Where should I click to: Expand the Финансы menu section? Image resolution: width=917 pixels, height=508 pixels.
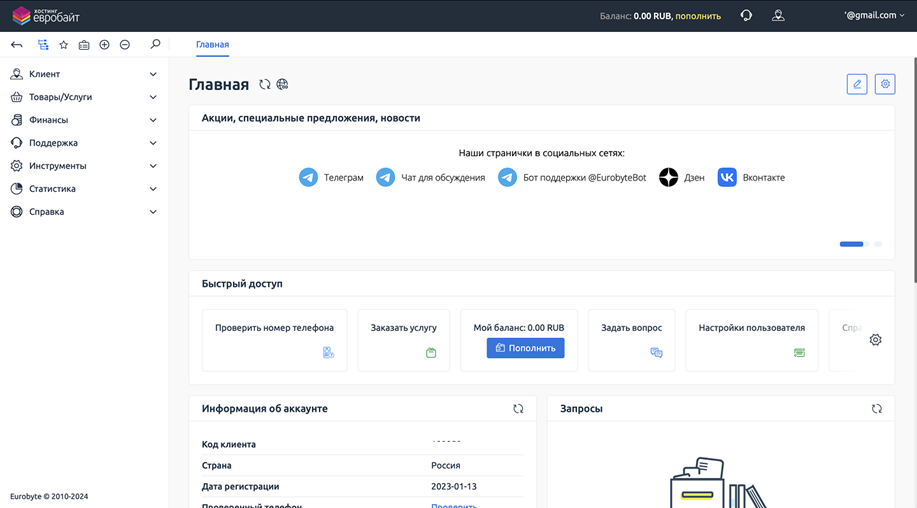(84, 120)
